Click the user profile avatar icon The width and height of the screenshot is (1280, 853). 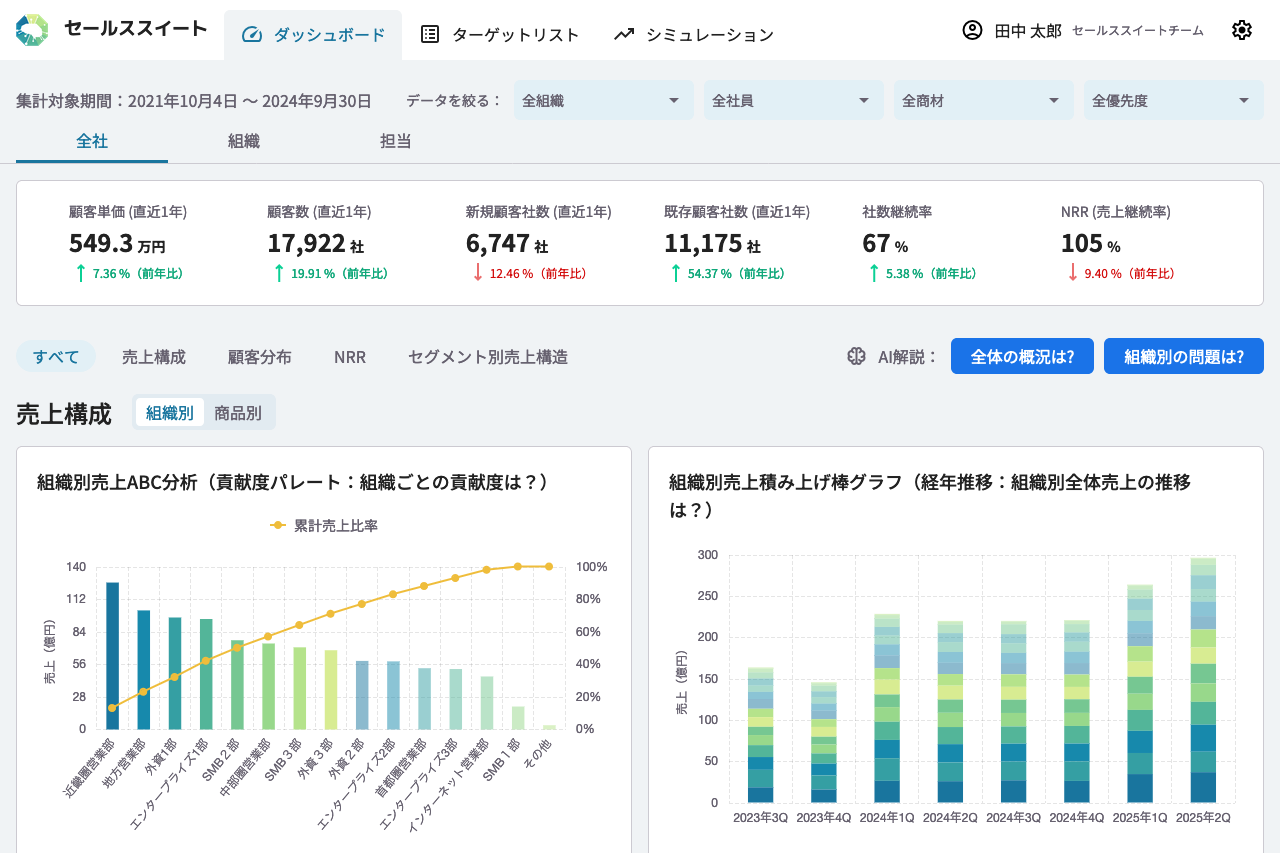click(972, 30)
